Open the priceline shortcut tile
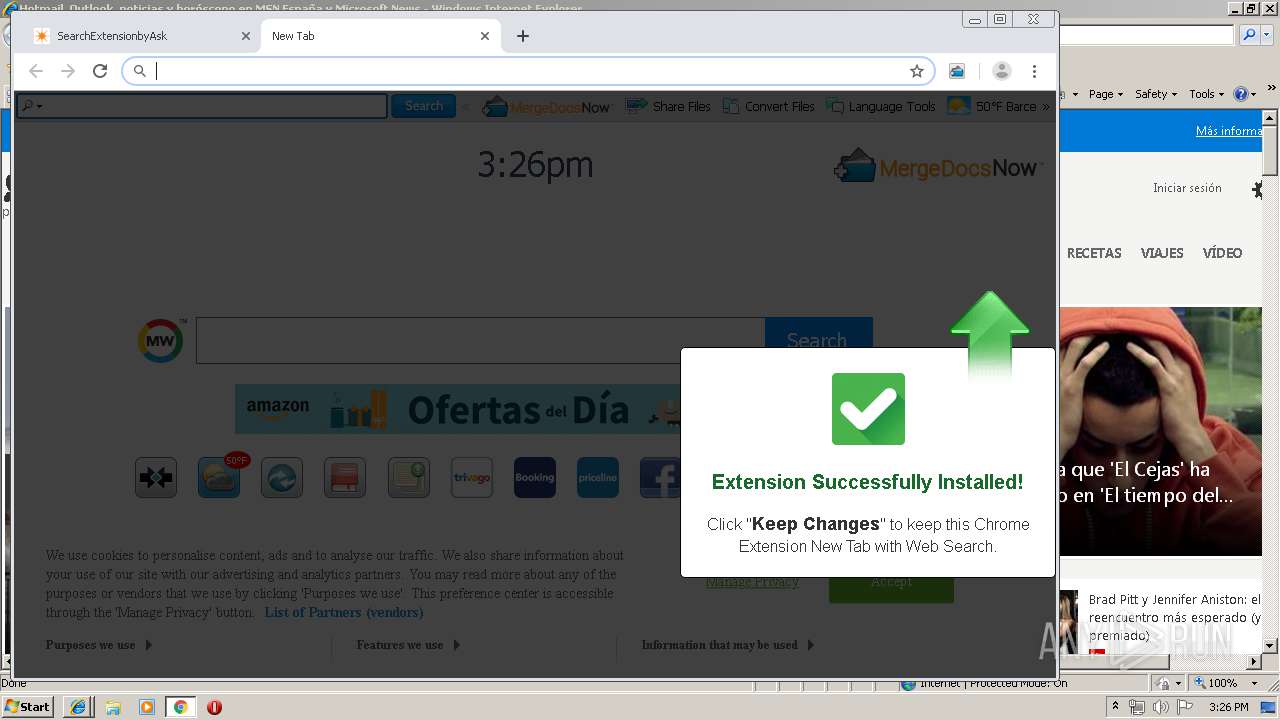The height and width of the screenshot is (720, 1280). [x=598, y=478]
